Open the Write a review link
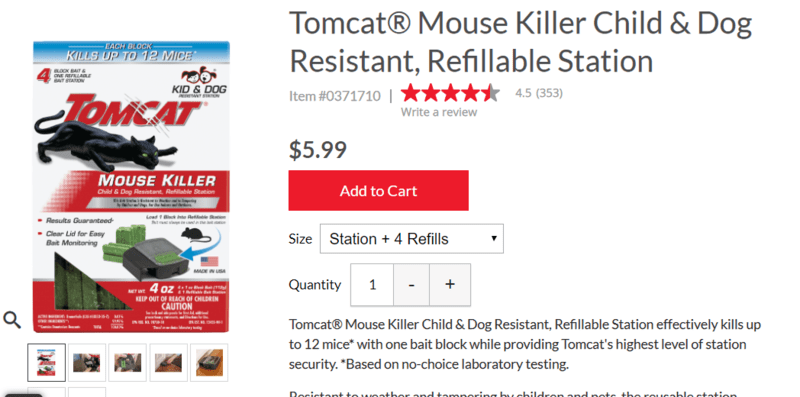The width and height of the screenshot is (800, 397). (x=439, y=112)
